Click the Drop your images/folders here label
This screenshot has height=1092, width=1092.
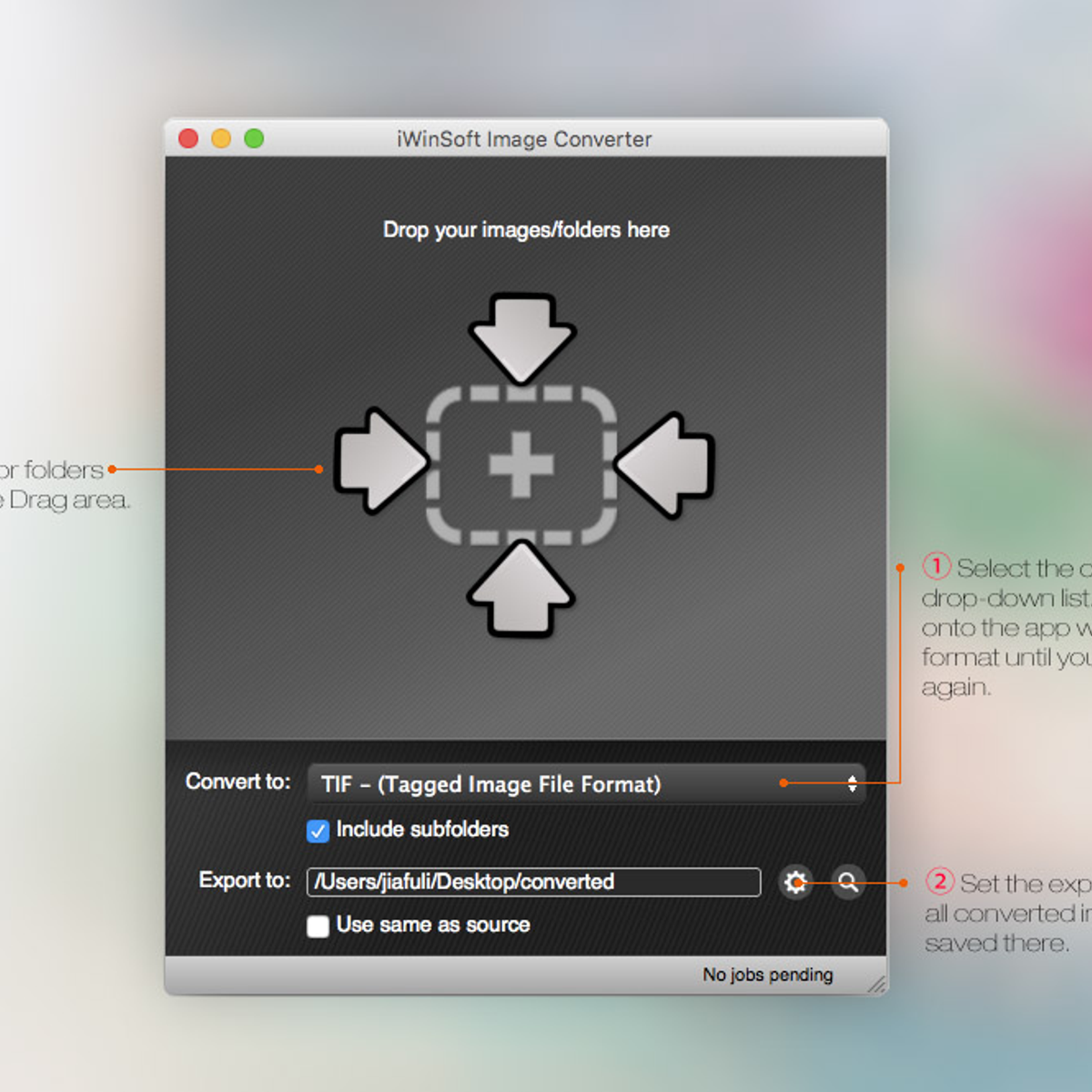tap(524, 230)
